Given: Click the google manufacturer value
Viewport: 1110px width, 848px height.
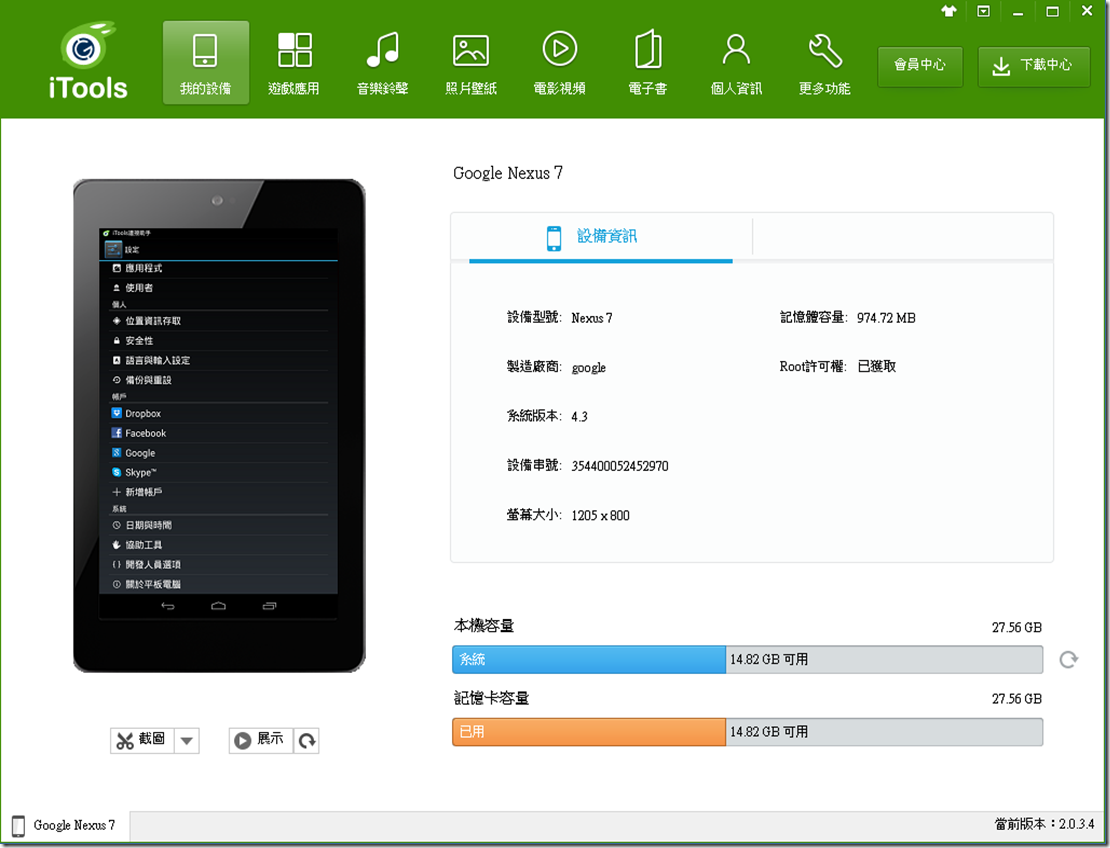Looking at the screenshot, I should (588, 367).
